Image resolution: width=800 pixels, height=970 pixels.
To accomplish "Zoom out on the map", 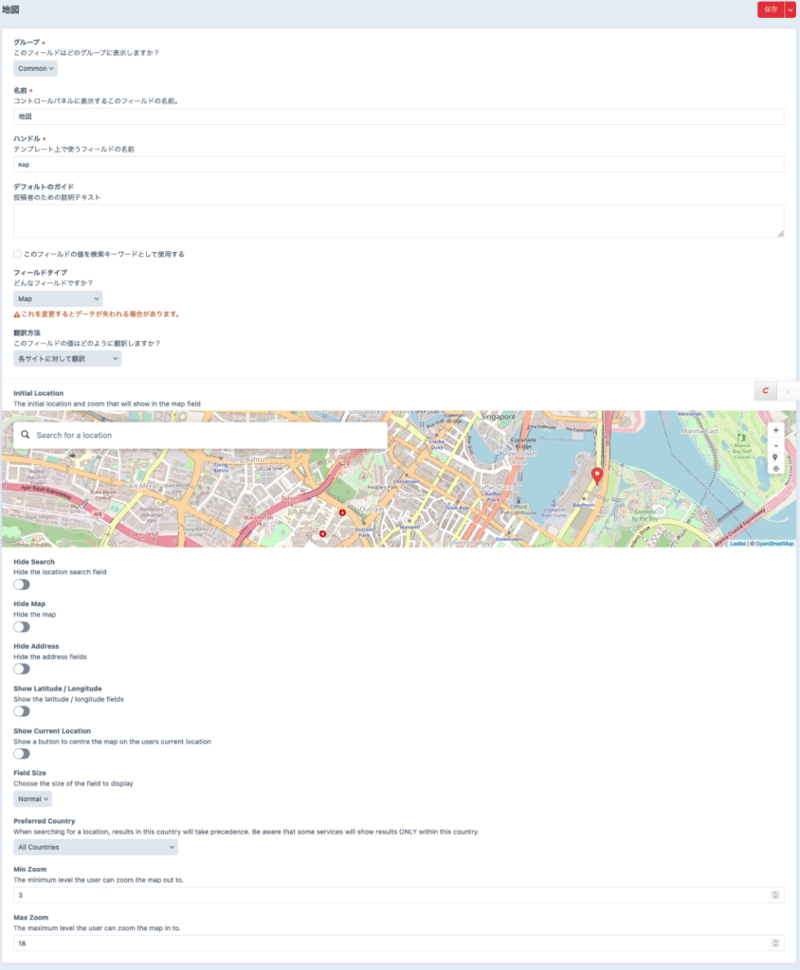I will click(x=776, y=444).
